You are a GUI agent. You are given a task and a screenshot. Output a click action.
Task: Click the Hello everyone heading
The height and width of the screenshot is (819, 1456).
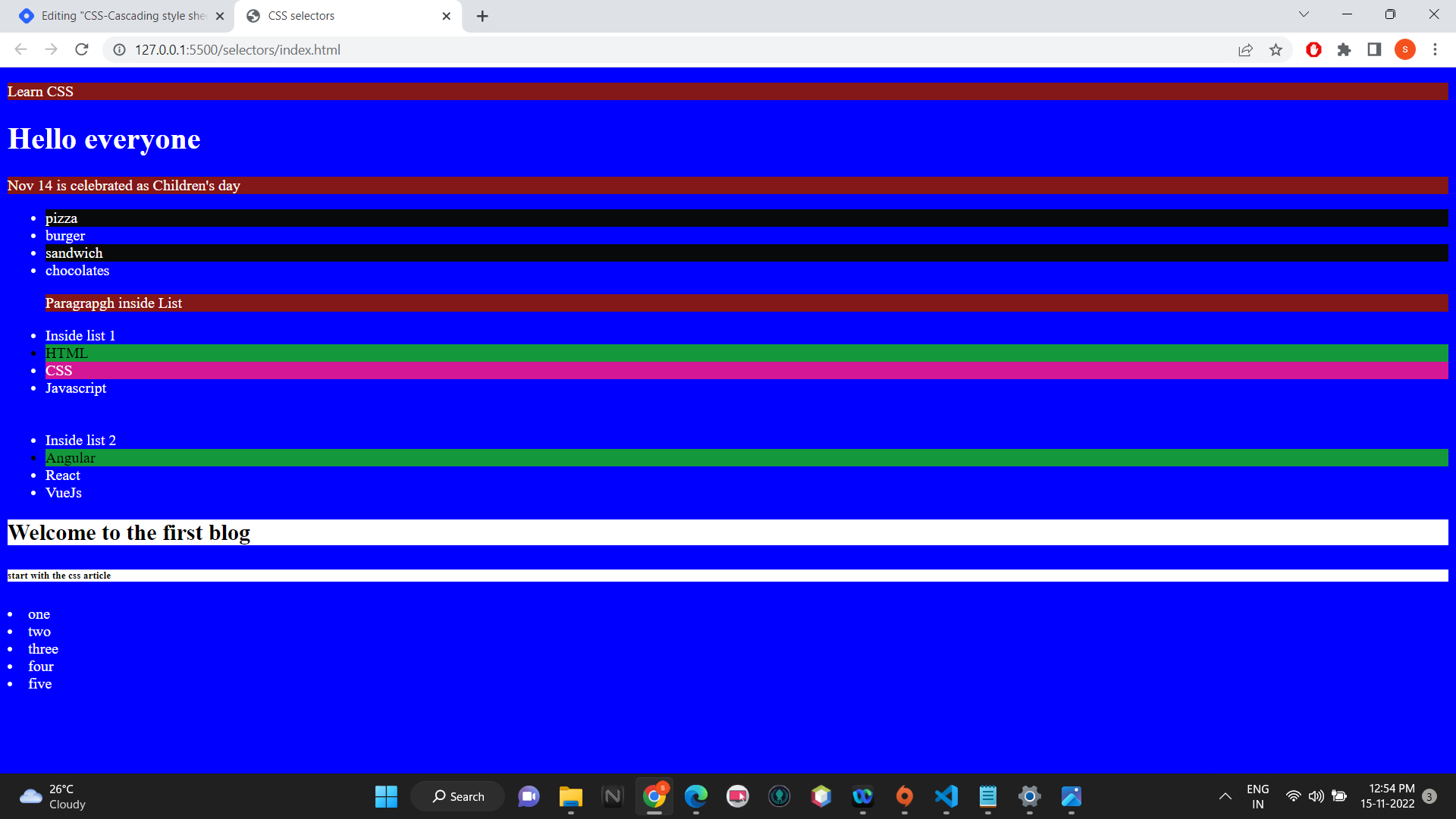(104, 140)
